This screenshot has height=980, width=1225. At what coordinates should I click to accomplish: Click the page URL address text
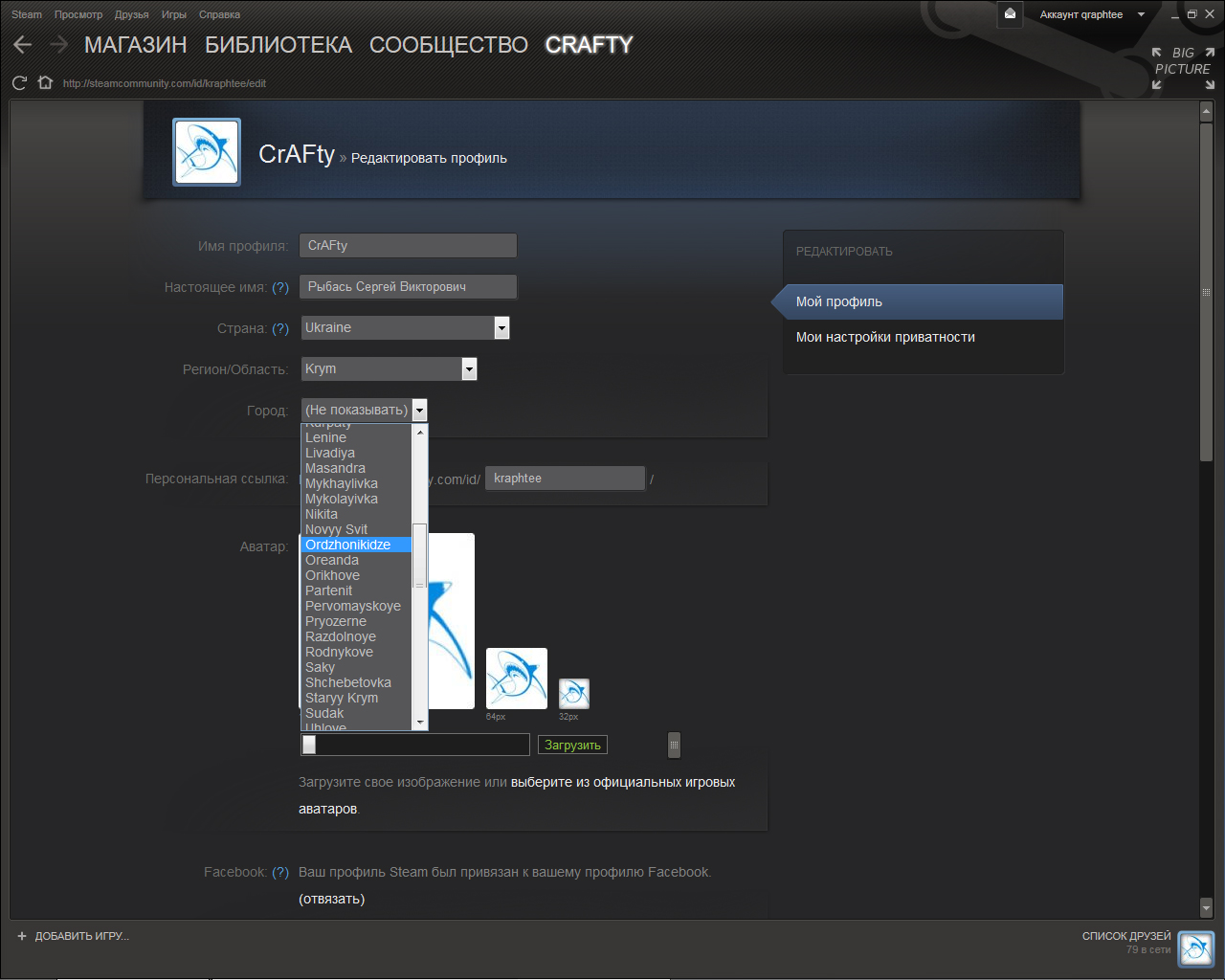point(165,83)
